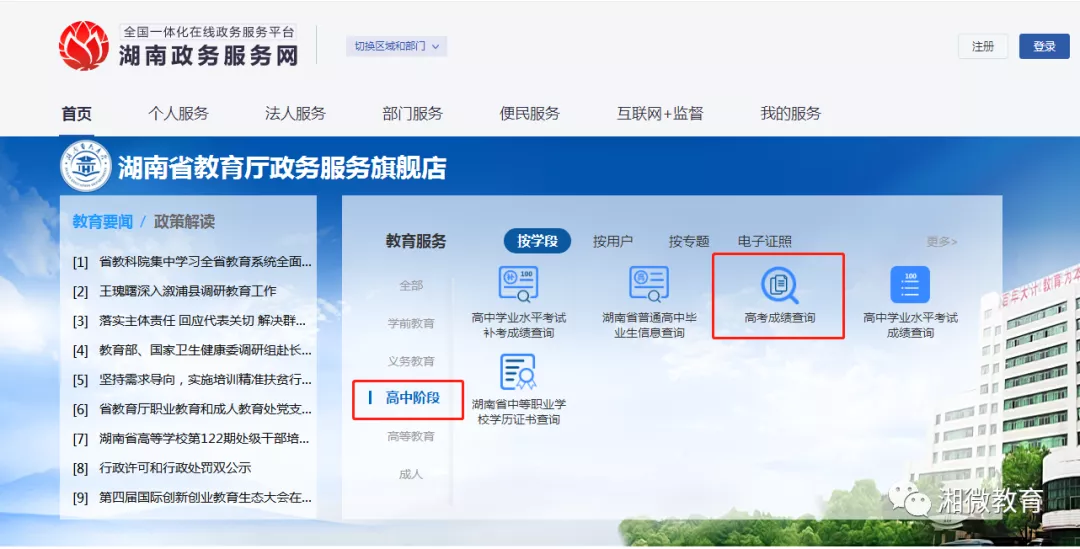
Task: Expand the 切换区域和部门 dropdown
Action: [x=396, y=46]
